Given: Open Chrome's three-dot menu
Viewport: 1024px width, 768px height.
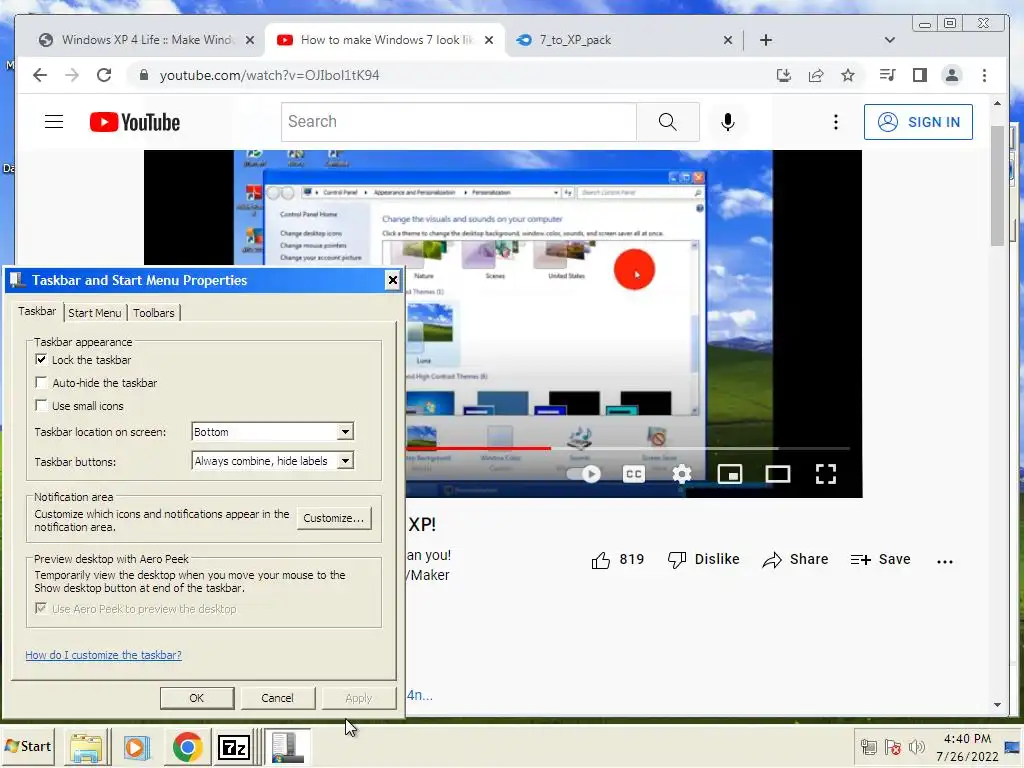Looking at the screenshot, I should (x=984, y=75).
